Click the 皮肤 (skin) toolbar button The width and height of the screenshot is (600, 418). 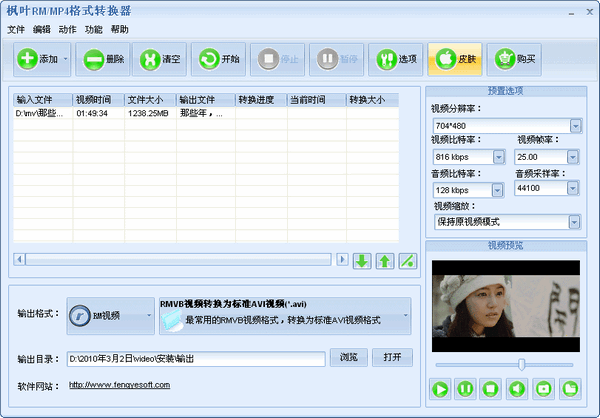tap(455, 59)
